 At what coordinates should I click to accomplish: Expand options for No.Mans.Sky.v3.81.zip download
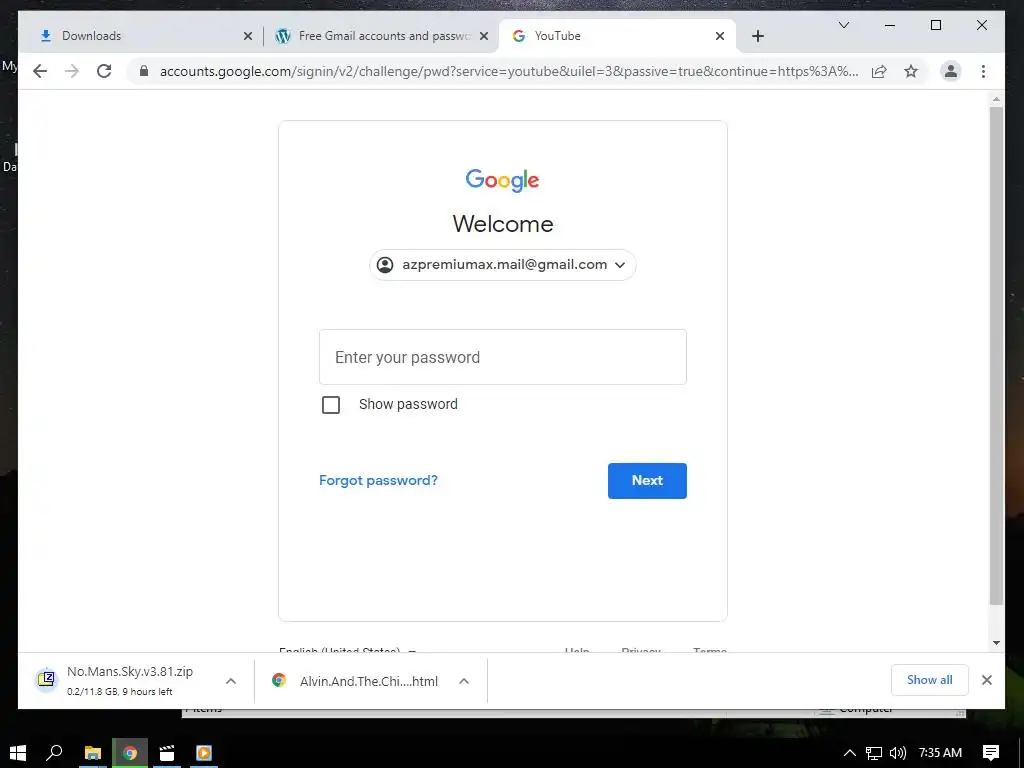pos(231,681)
